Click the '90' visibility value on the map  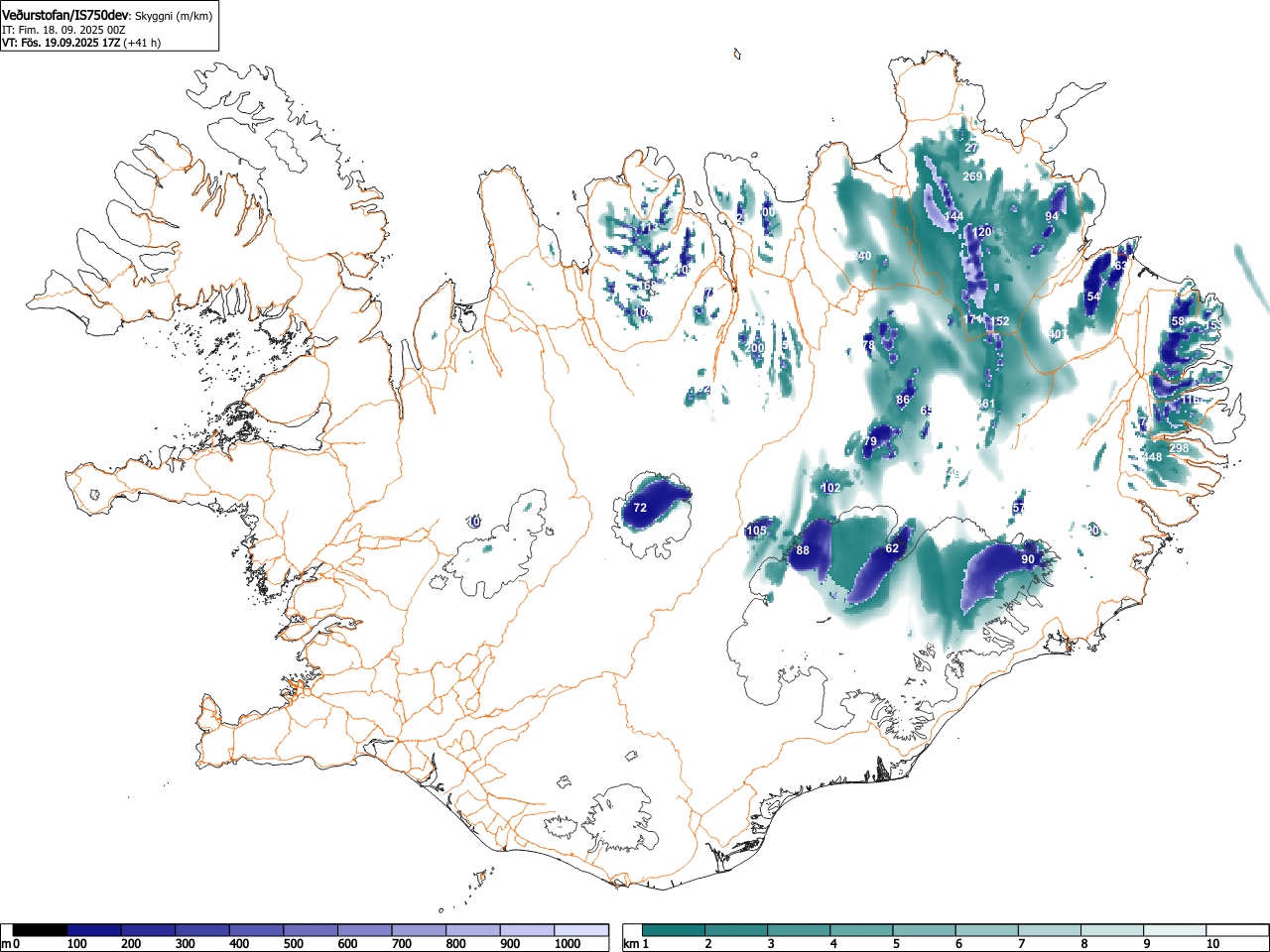pyautogui.click(x=1028, y=559)
